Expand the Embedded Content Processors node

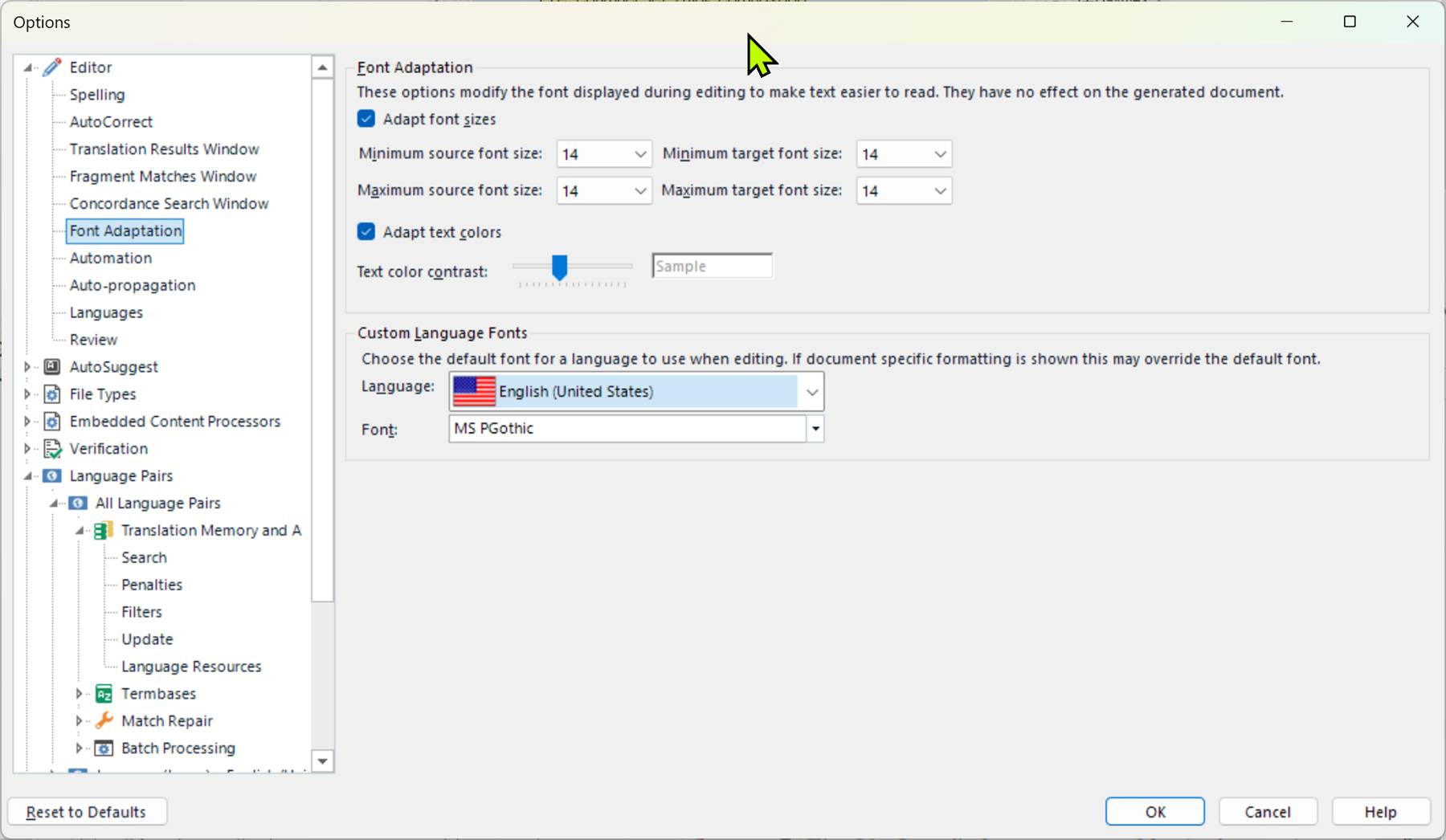tap(28, 422)
